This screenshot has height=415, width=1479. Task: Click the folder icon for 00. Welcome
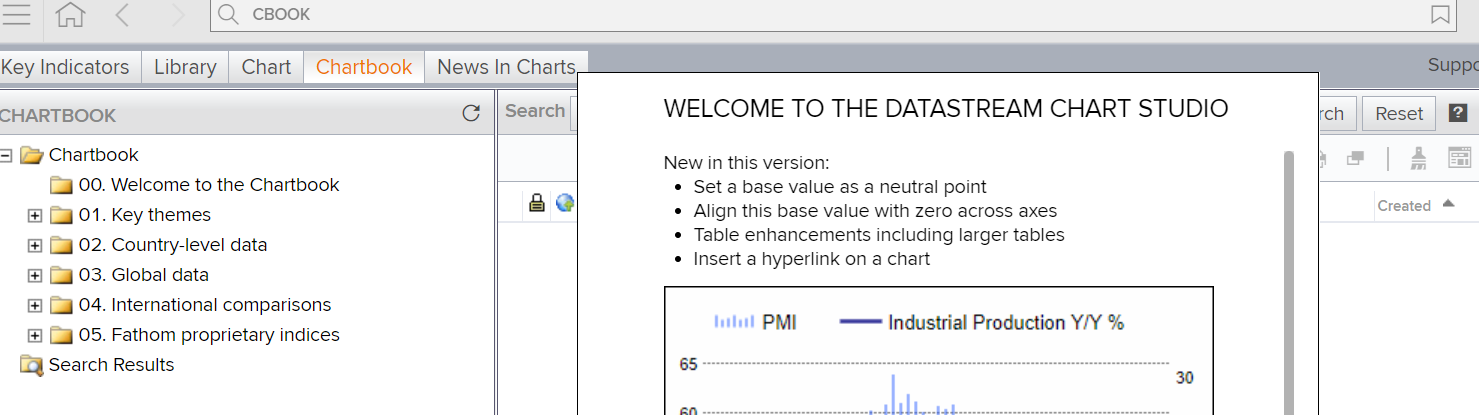coord(62,185)
